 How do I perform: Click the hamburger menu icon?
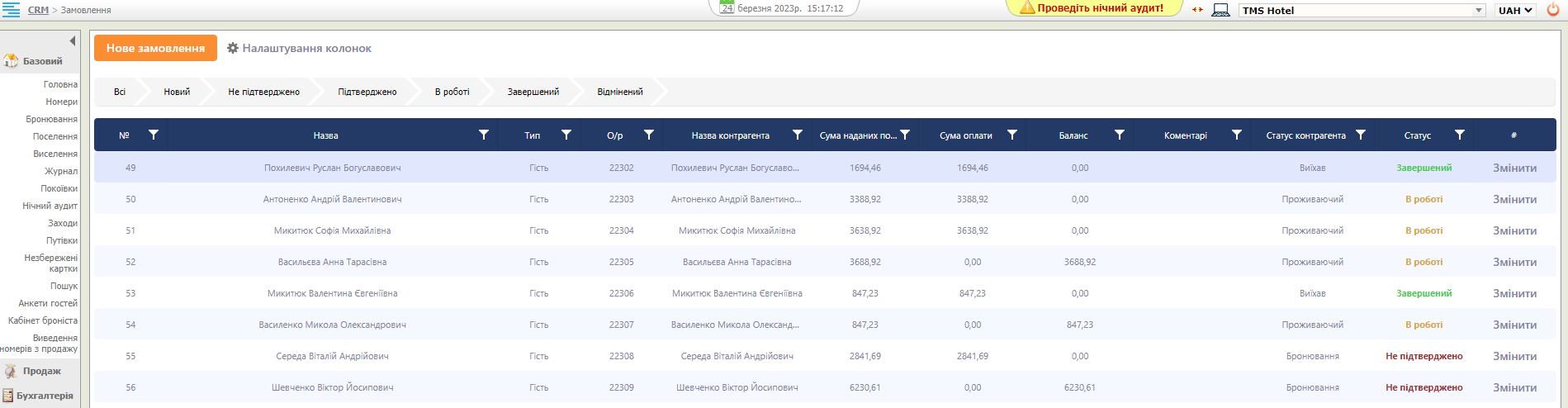11,10
